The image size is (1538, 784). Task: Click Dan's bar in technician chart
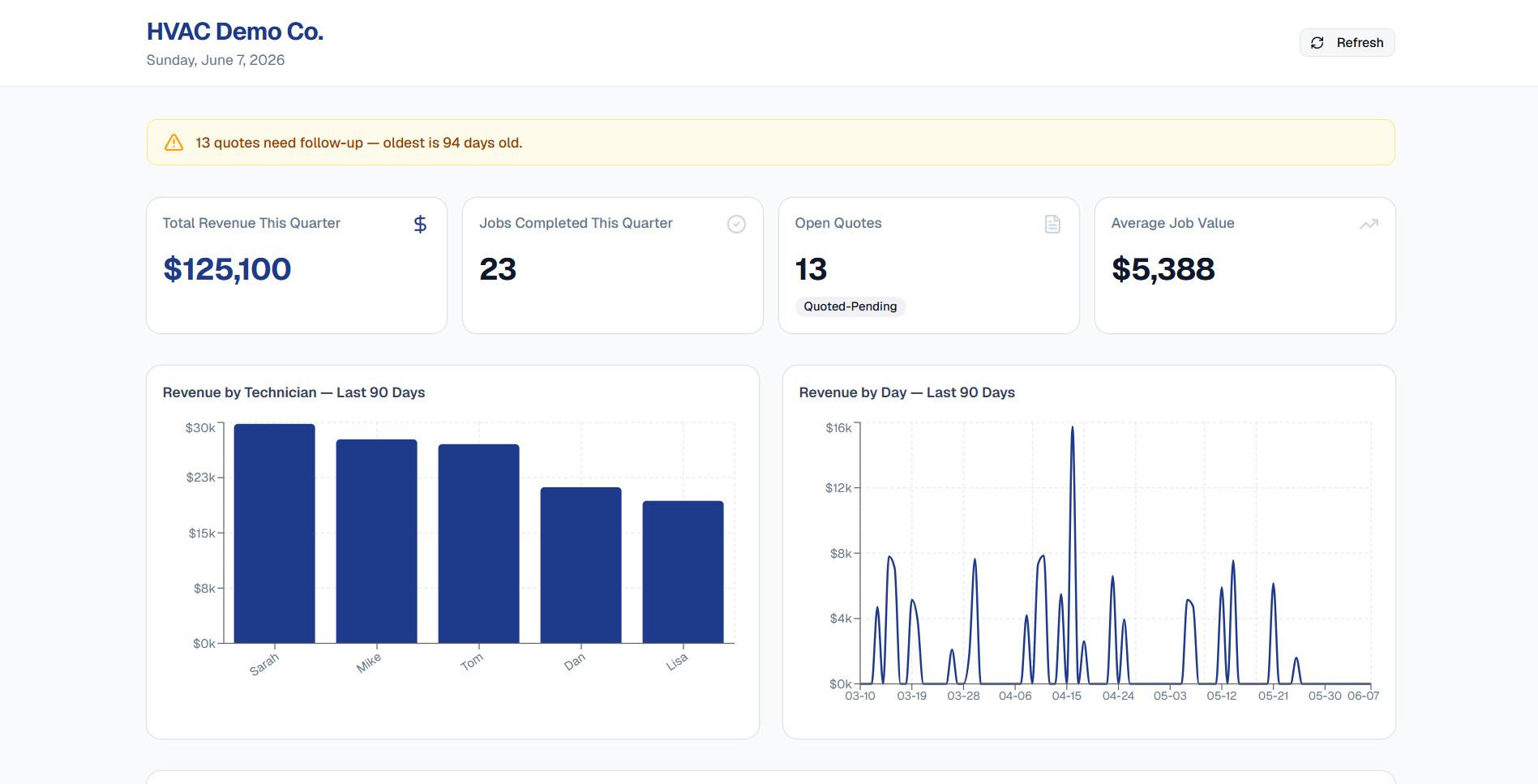[x=581, y=565]
